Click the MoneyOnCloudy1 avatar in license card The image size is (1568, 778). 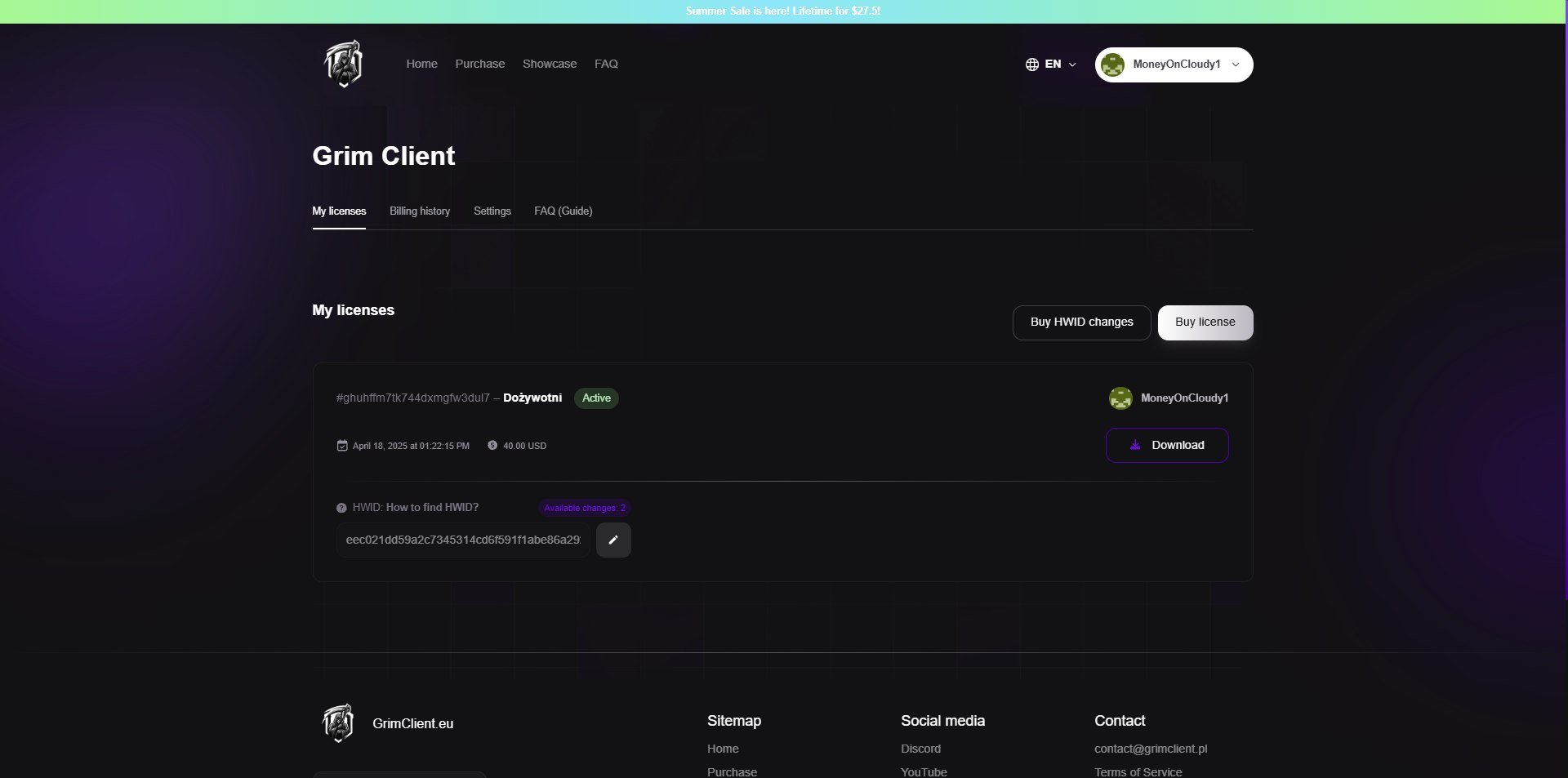coord(1120,398)
